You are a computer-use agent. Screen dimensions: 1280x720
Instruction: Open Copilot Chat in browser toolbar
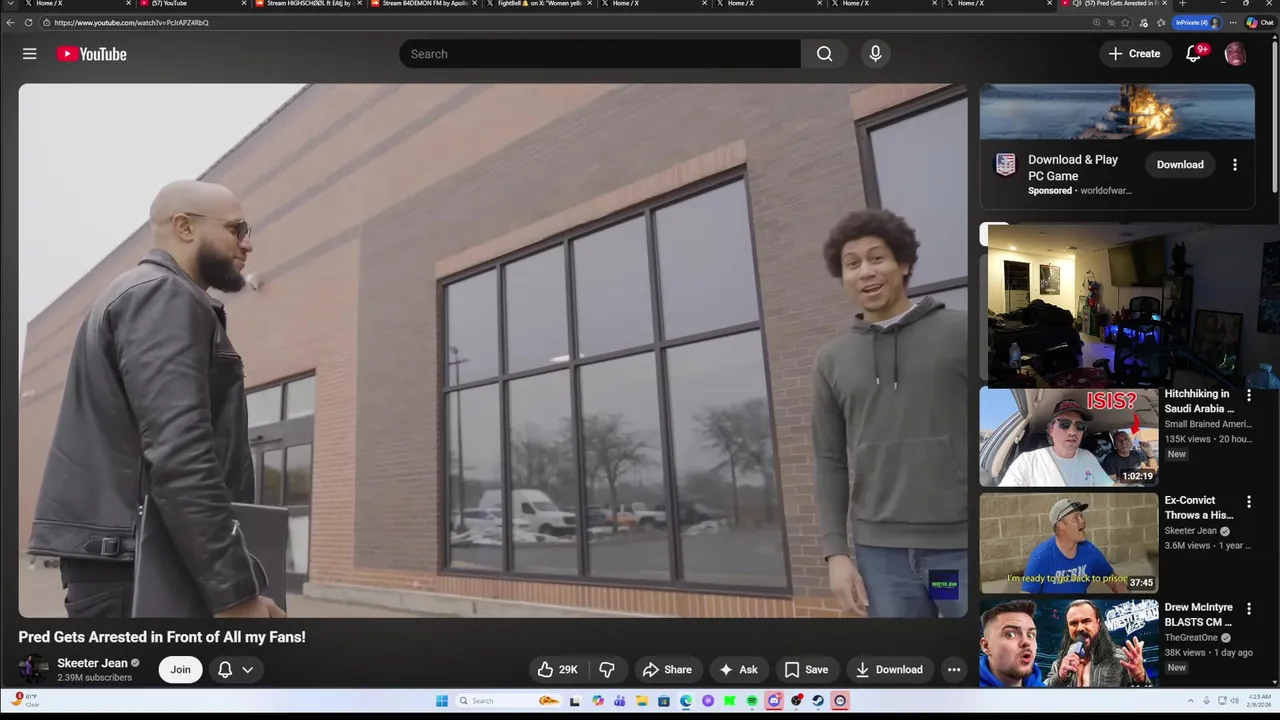coord(1259,22)
